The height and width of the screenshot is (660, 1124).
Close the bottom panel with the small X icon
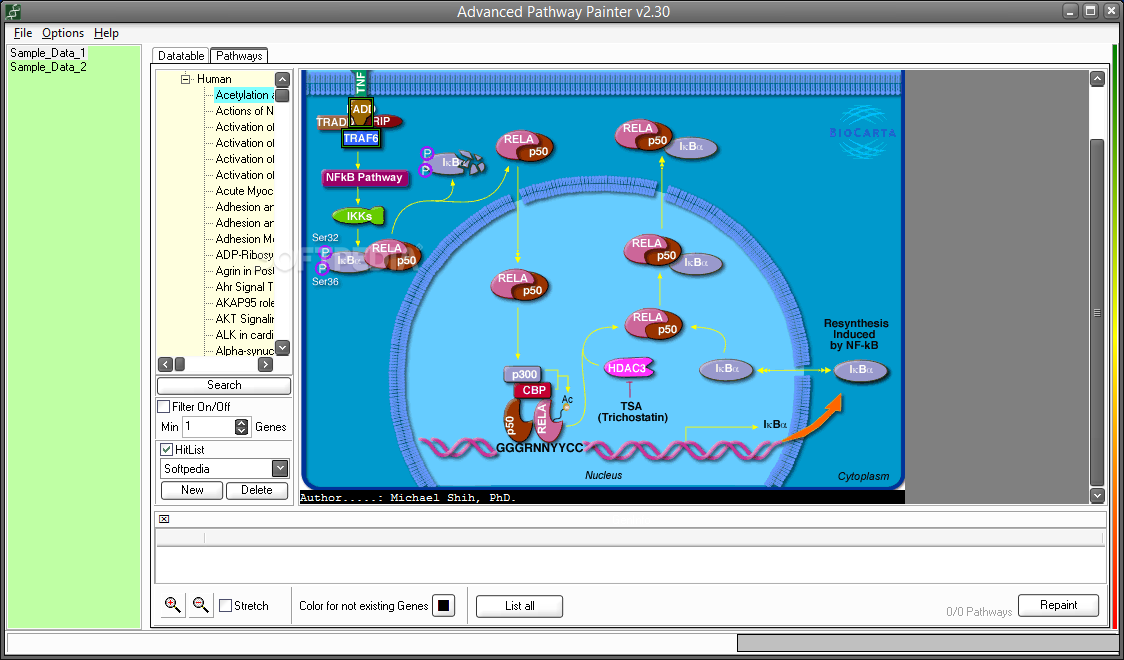pyautogui.click(x=163, y=519)
